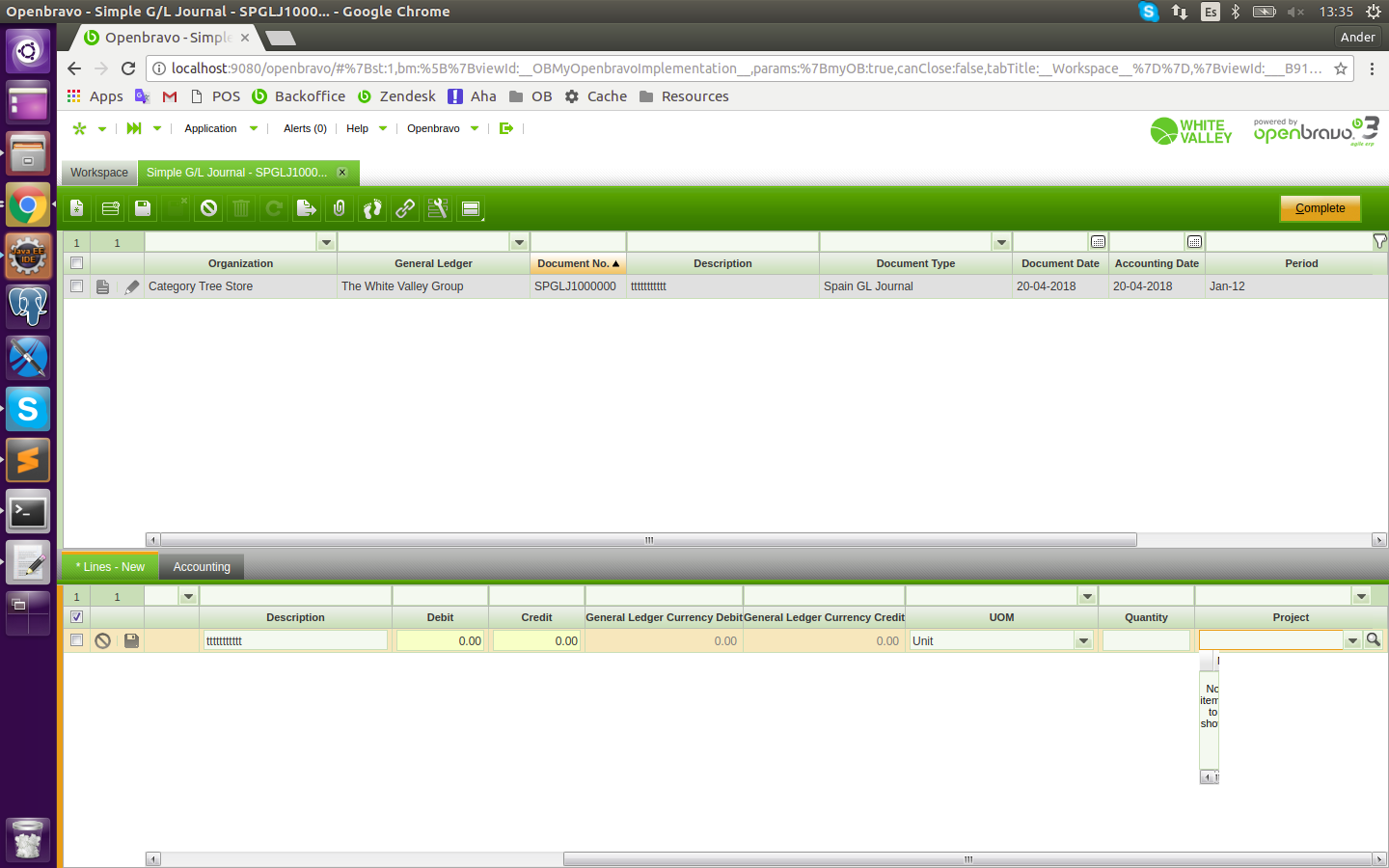Open the POS bookmark
Screen dimensions: 1389x868
pos(215,96)
